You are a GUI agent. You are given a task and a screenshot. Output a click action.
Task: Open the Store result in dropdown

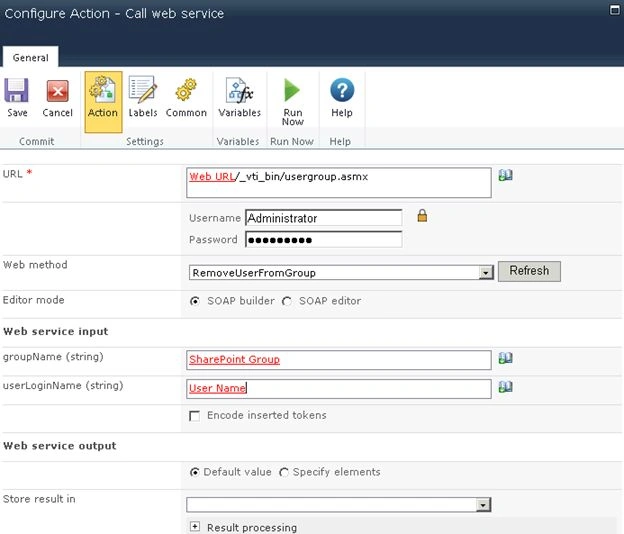pyautogui.click(x=339, y=505)
